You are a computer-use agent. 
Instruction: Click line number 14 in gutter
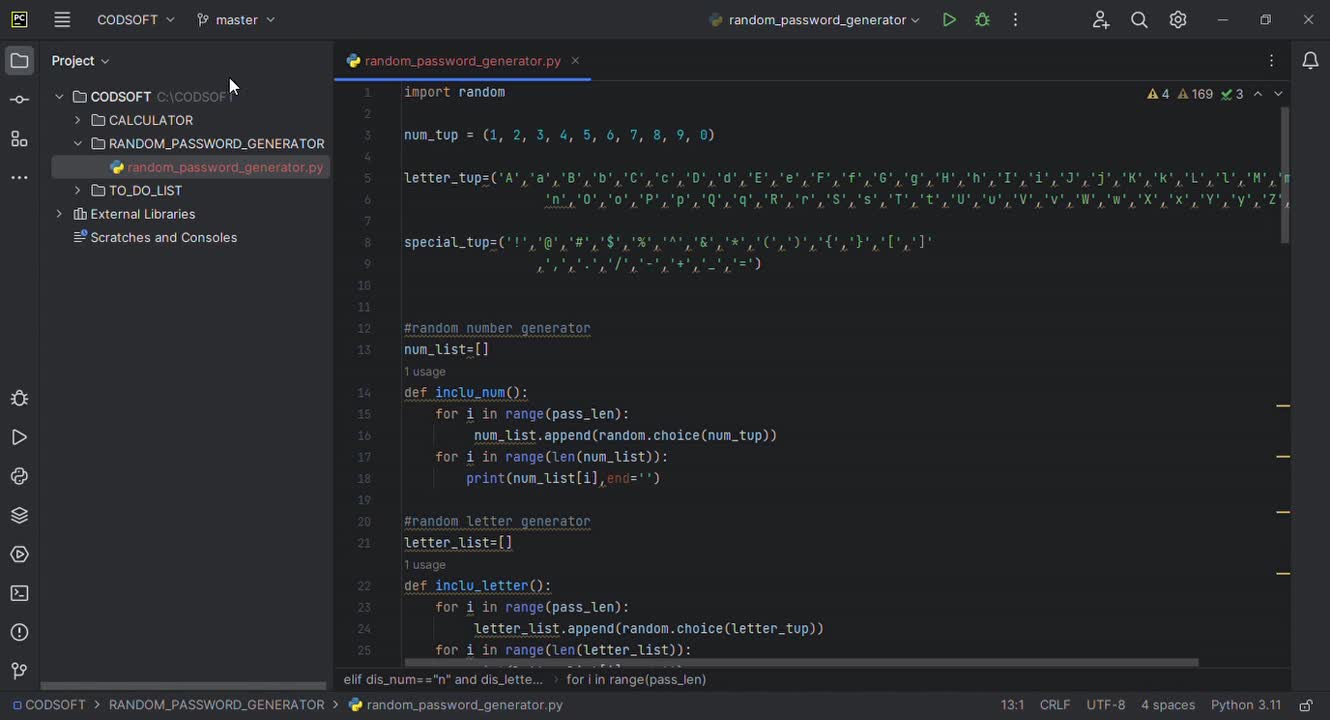point(364,393)
